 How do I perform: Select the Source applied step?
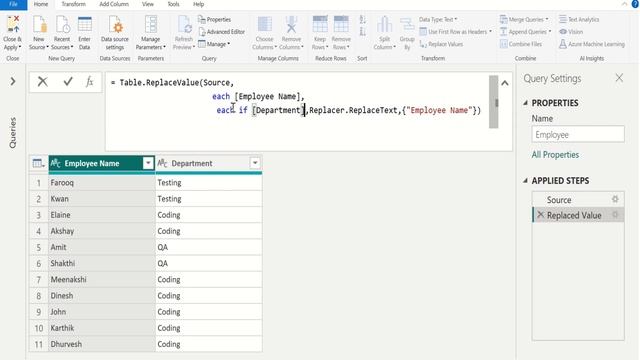click(578, 199)
